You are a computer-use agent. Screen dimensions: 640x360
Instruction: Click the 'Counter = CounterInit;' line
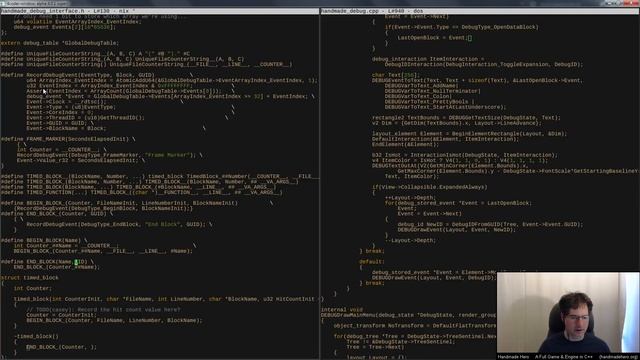pyautogui.click(x=62, y=315)
